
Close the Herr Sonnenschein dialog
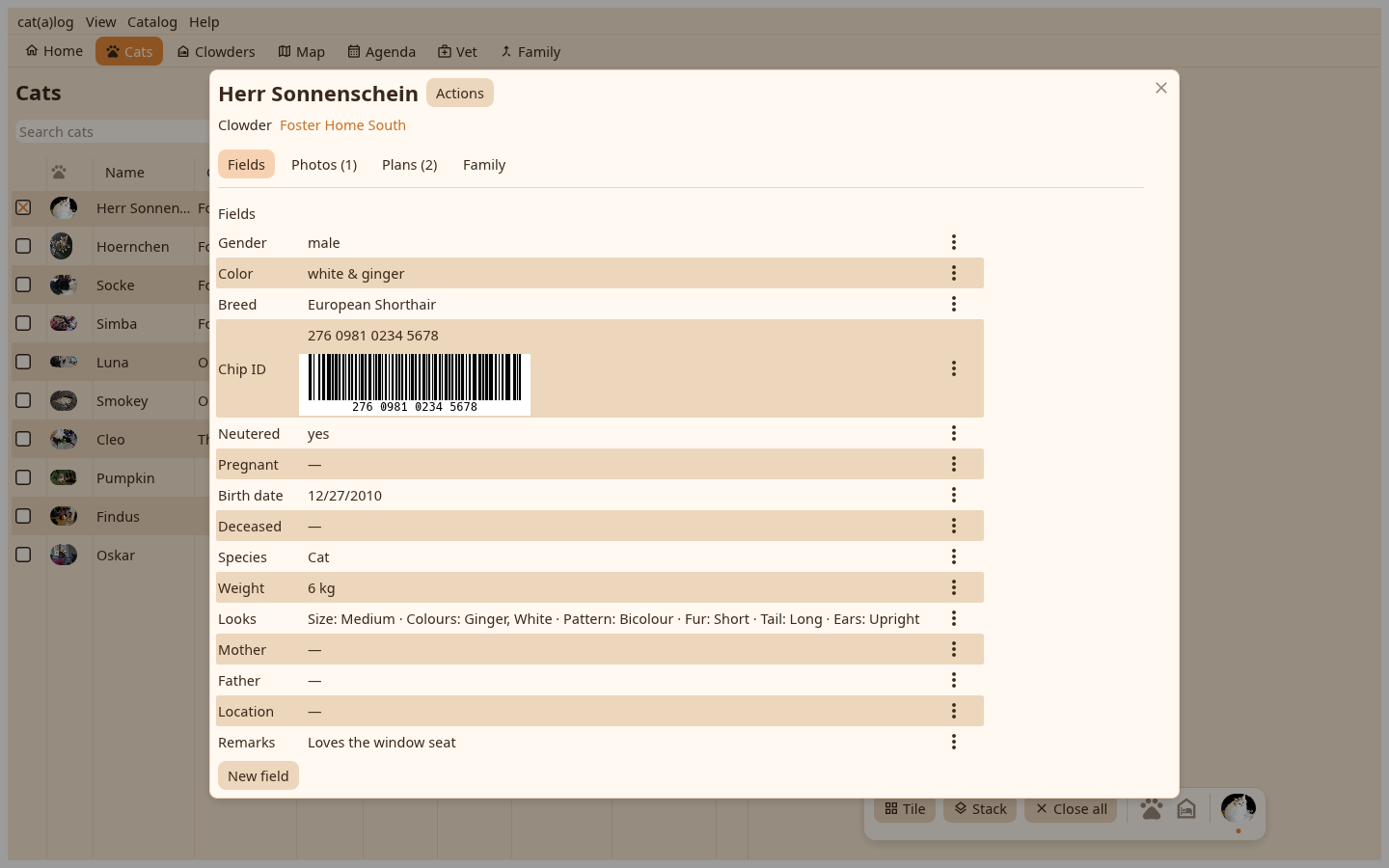point(1161,88)
